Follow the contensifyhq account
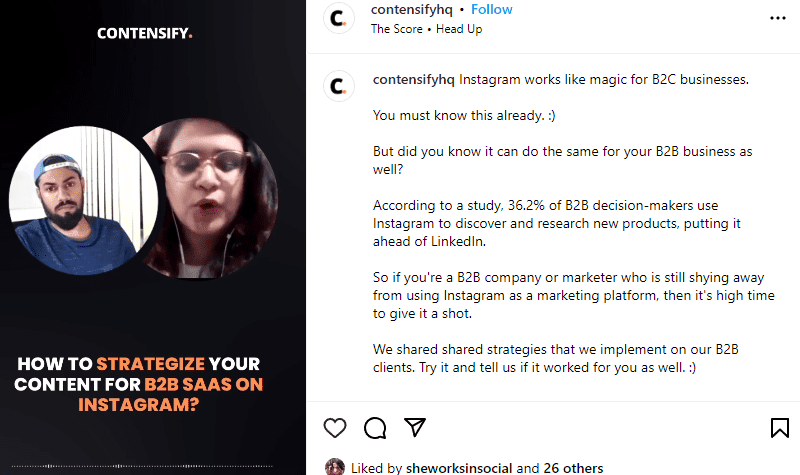The width and height of the screenshot is (800, 475). point(491,10)
